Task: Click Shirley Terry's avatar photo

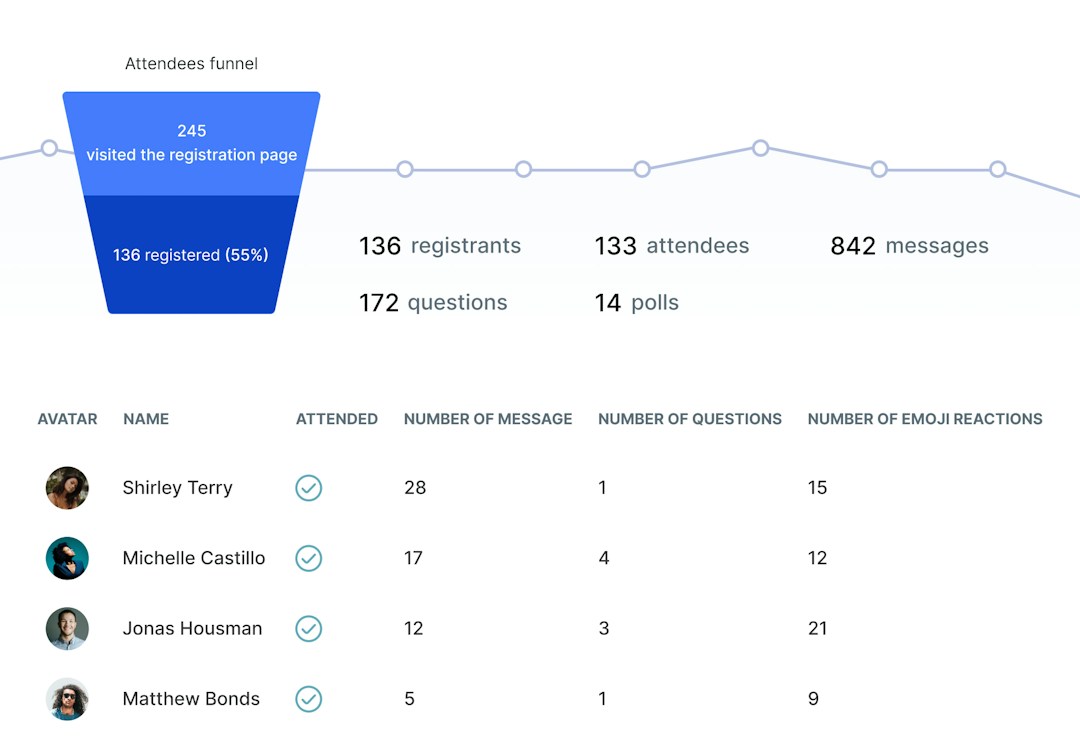Action: coord(67,488)
